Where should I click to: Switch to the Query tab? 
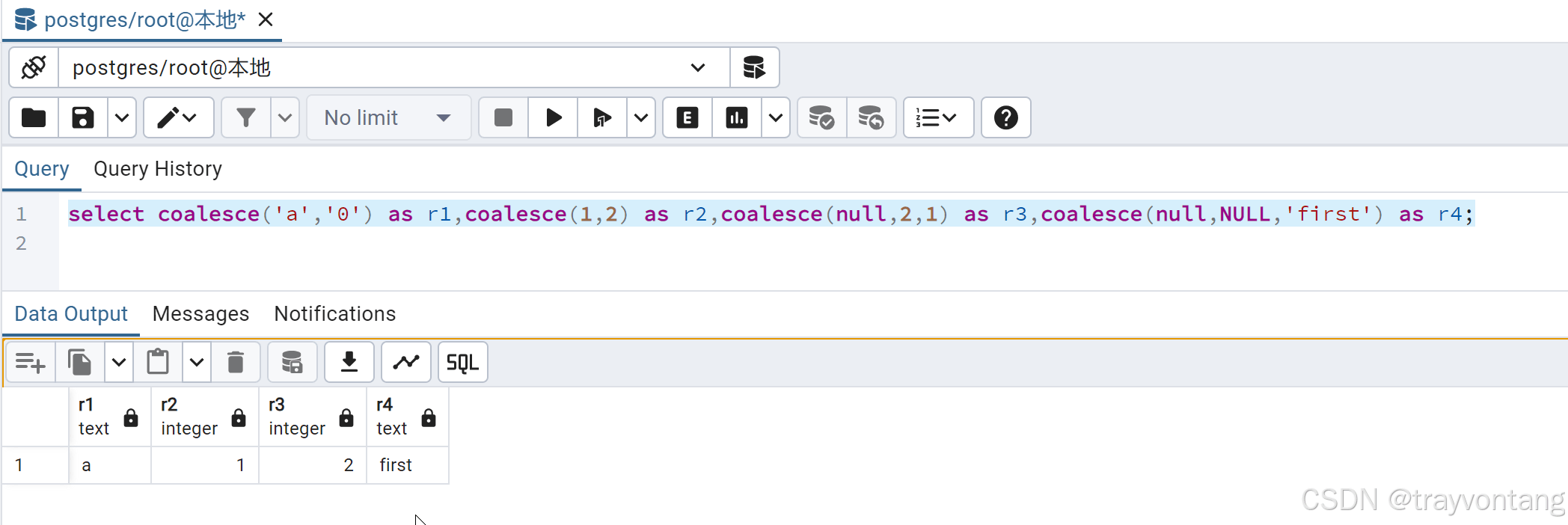click(x=42, y=169)
